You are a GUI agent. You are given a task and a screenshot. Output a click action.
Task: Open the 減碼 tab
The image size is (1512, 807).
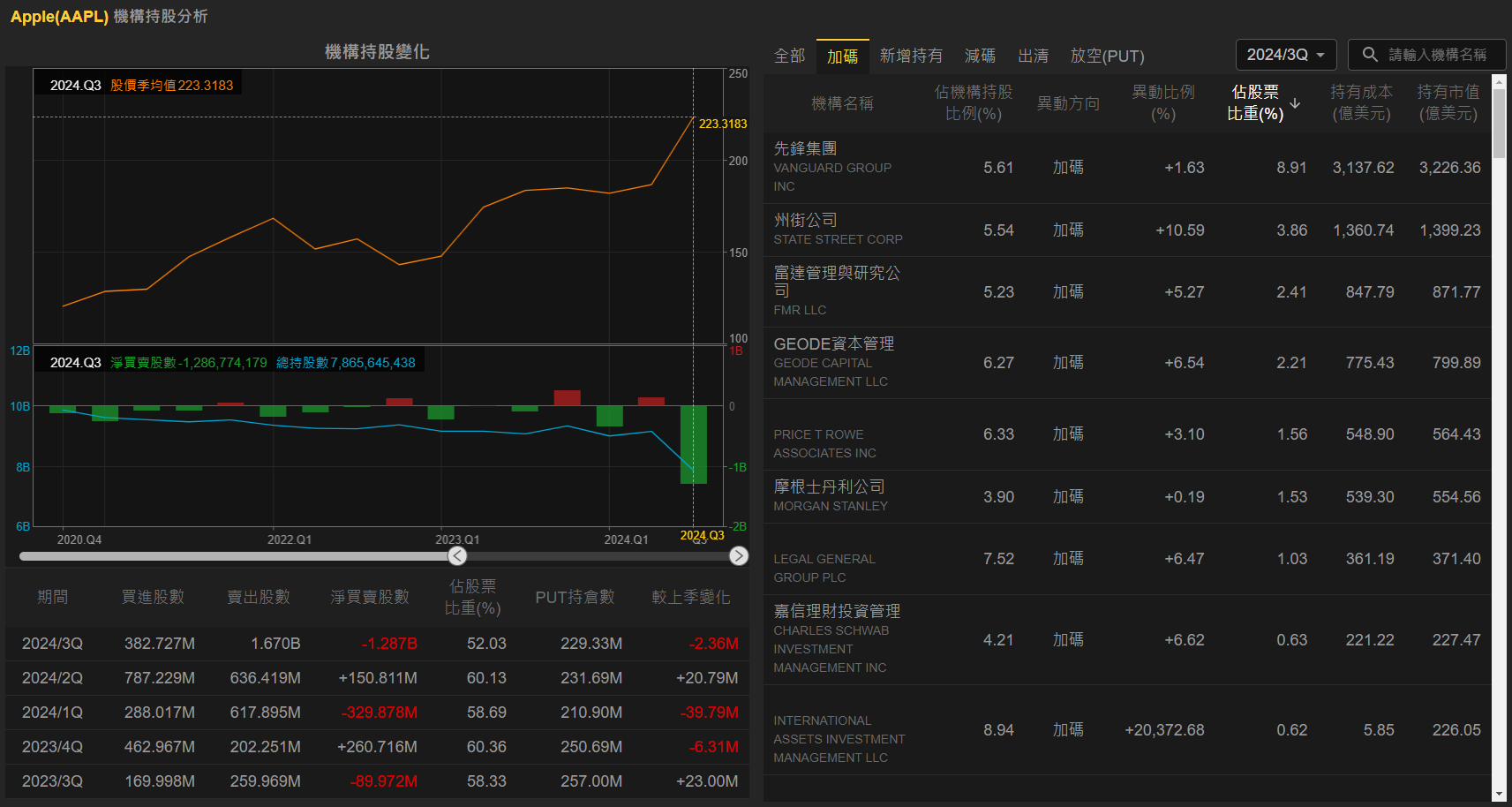click(x=980, y=56)
